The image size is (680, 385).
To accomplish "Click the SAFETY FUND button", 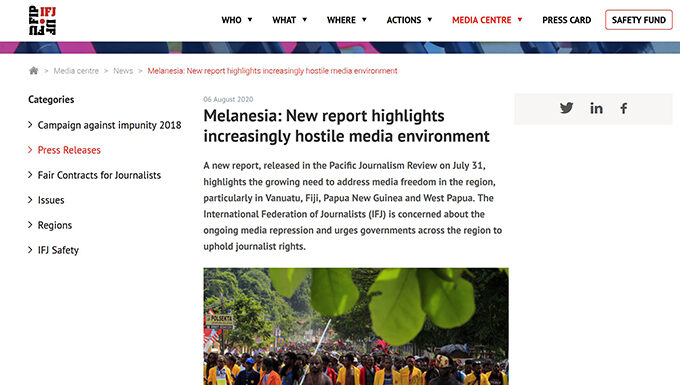I will 639,20.
